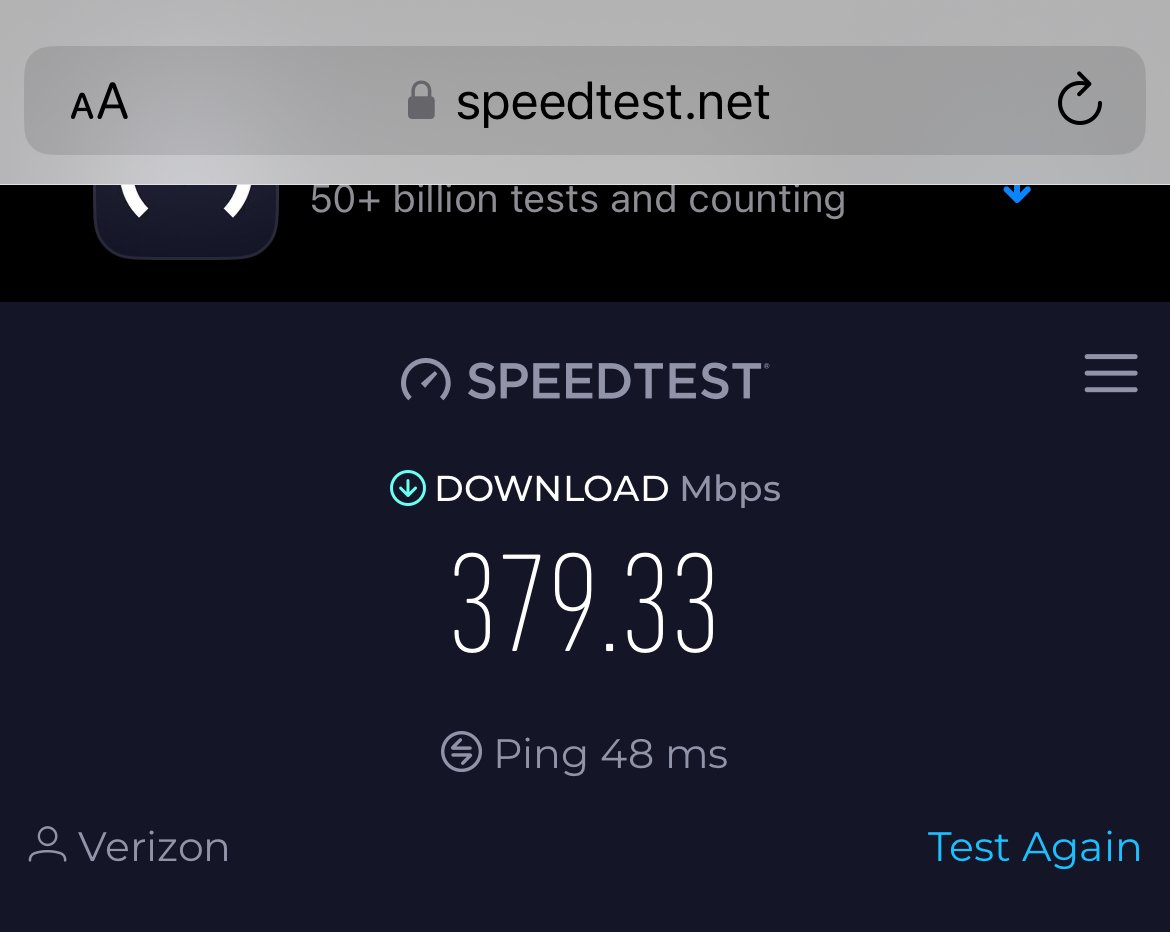1170x932 pixels.
Task: Tap the ping arrows icon
Action: click(461, 751)
